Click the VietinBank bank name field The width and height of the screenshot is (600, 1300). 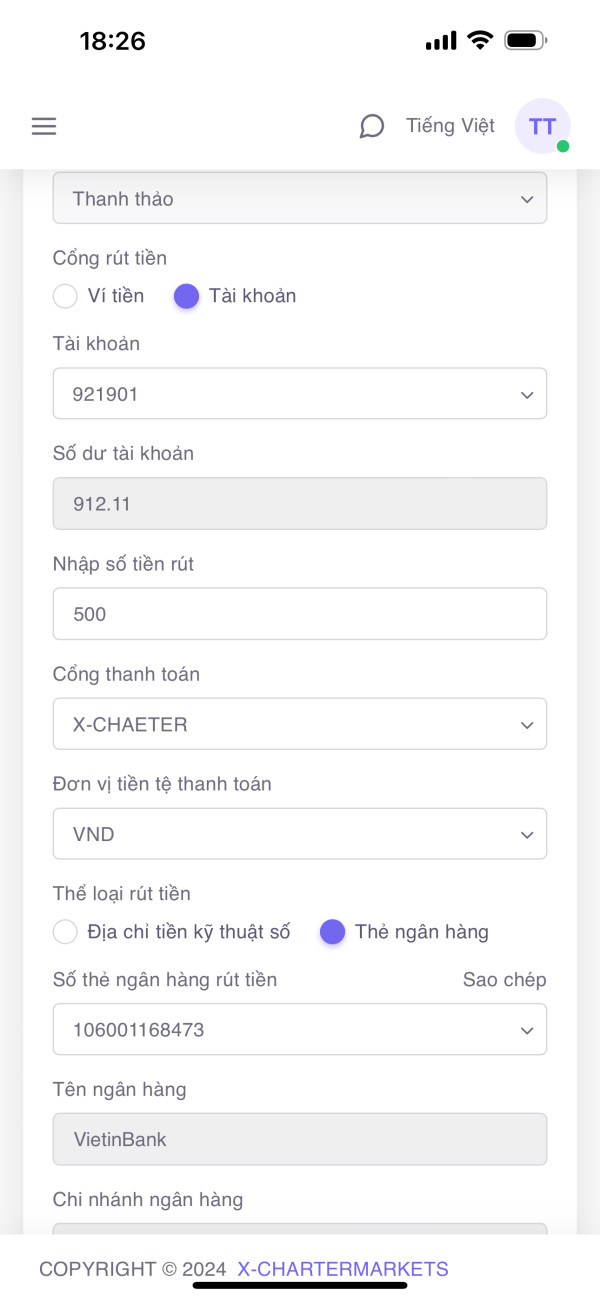[x=300, y=1139]
